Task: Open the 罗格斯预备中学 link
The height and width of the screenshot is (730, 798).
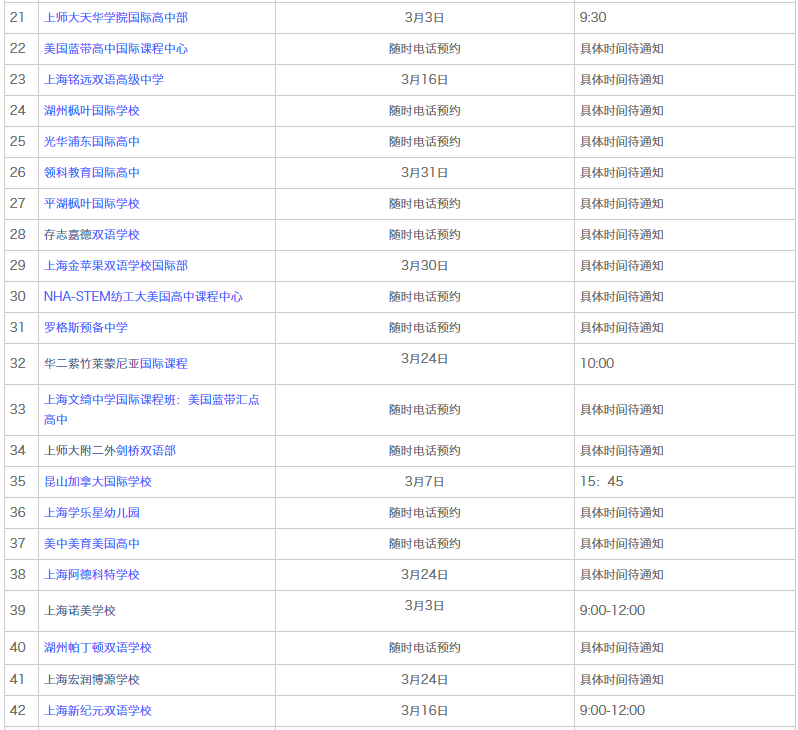Action: pos(86,328)
